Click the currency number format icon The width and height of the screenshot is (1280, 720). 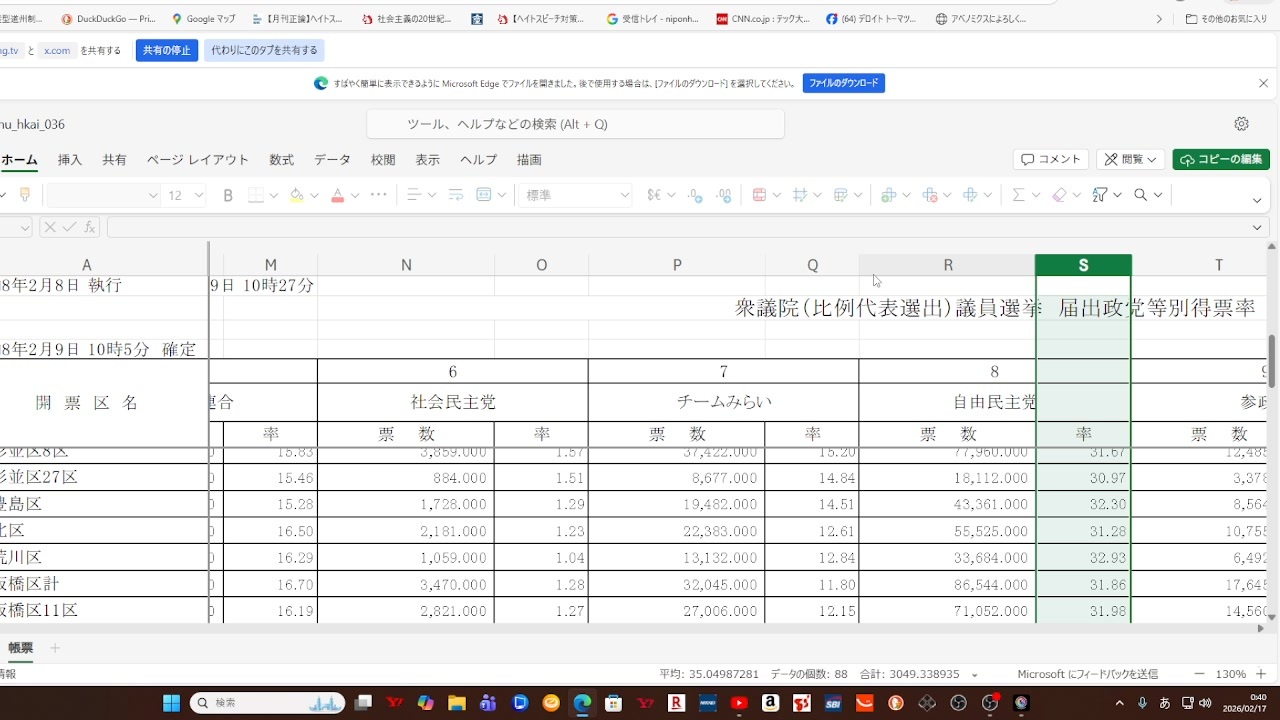(655, 195)
